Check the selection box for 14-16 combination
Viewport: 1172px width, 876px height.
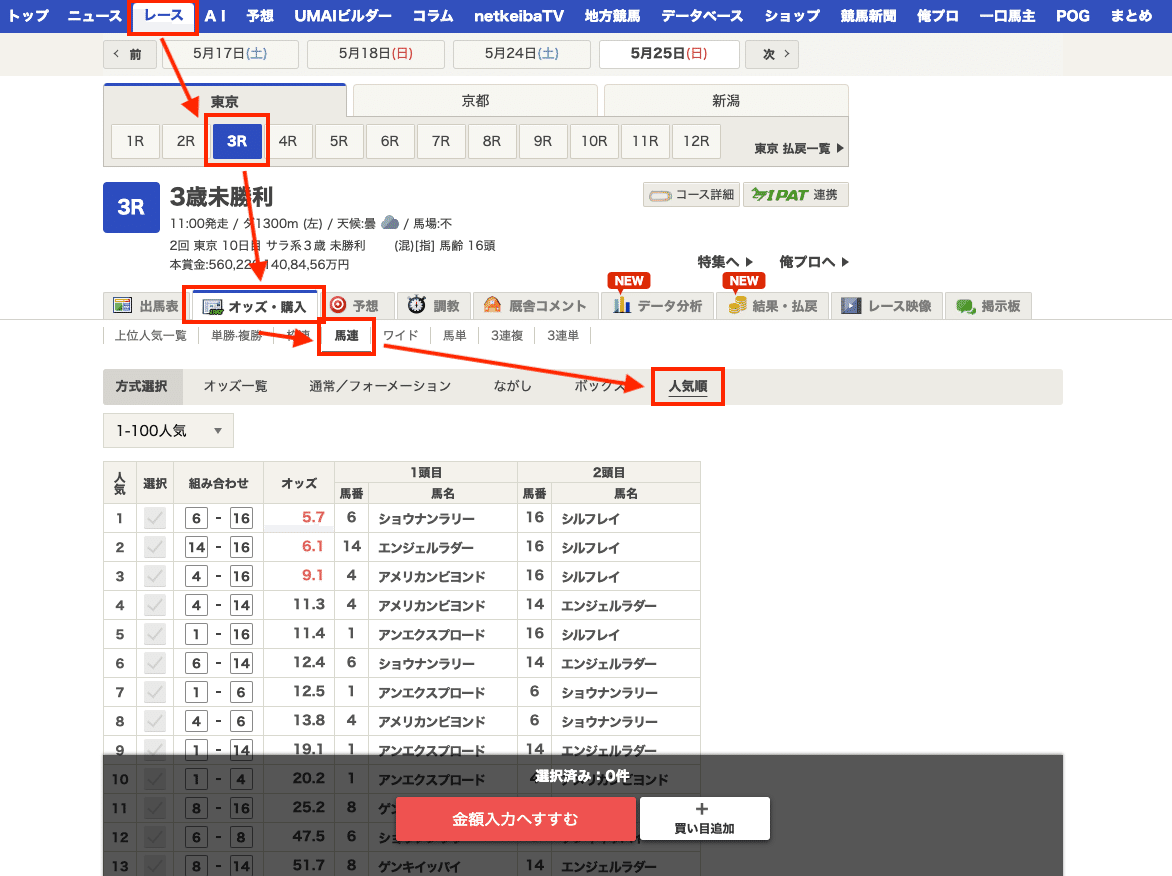click(x=155, y=547)
